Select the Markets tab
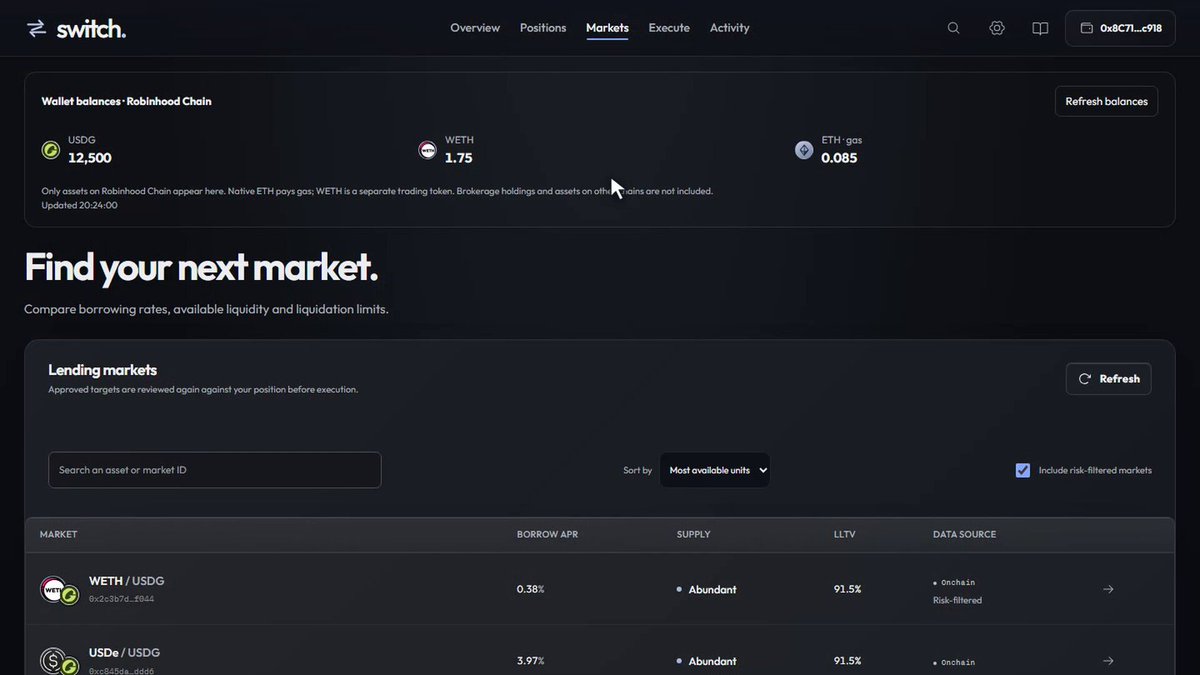 pos(607,28)
